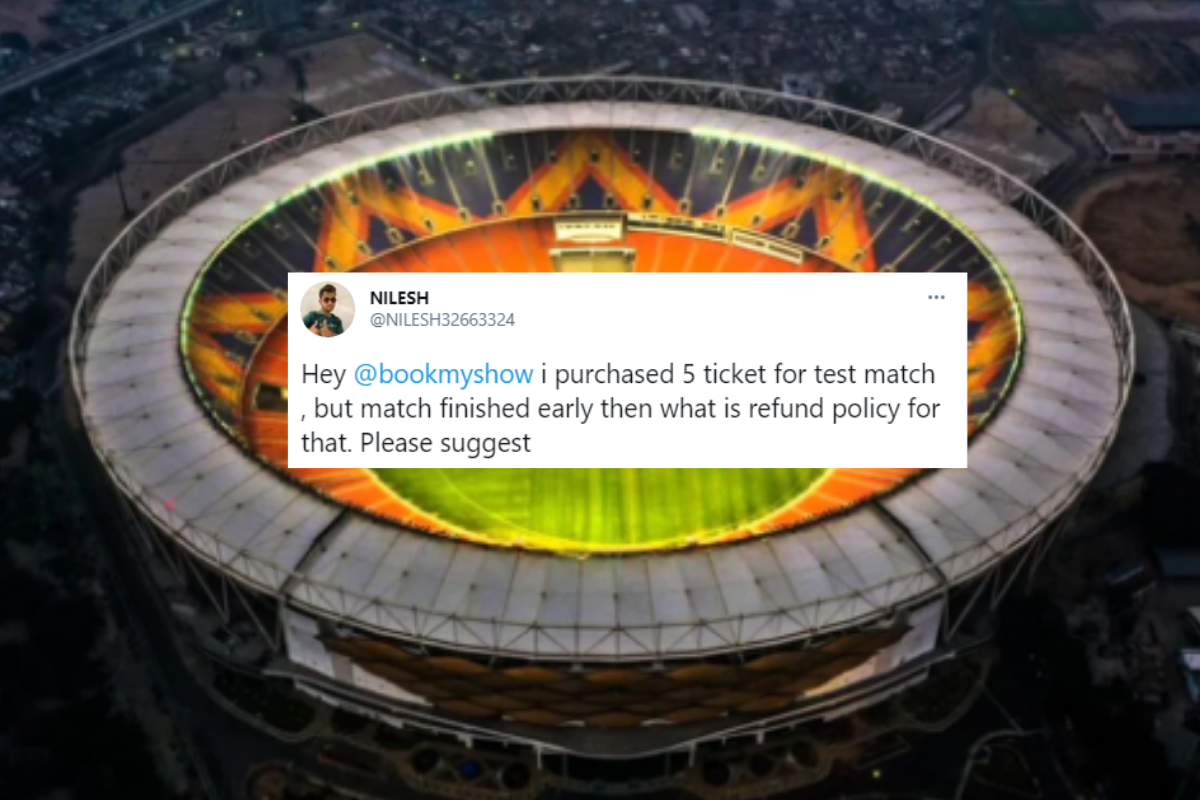Click the pavilion structure above the tweet card

point(594,242)
